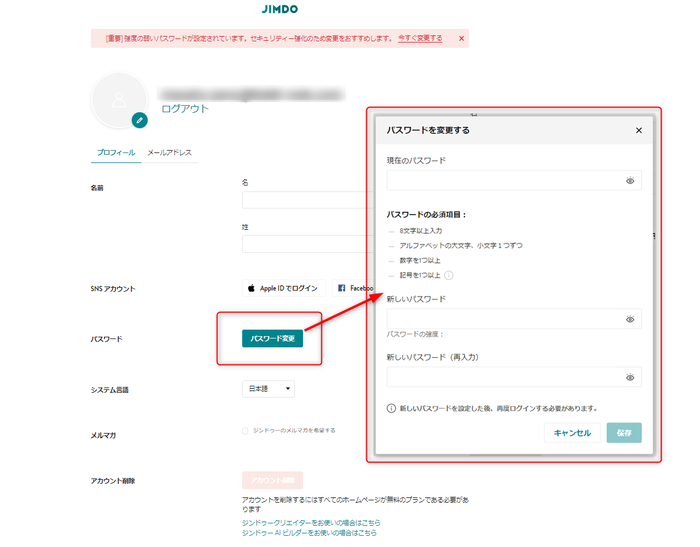Click the 8文字以上入力 requirement text

(x=421, y=231)
